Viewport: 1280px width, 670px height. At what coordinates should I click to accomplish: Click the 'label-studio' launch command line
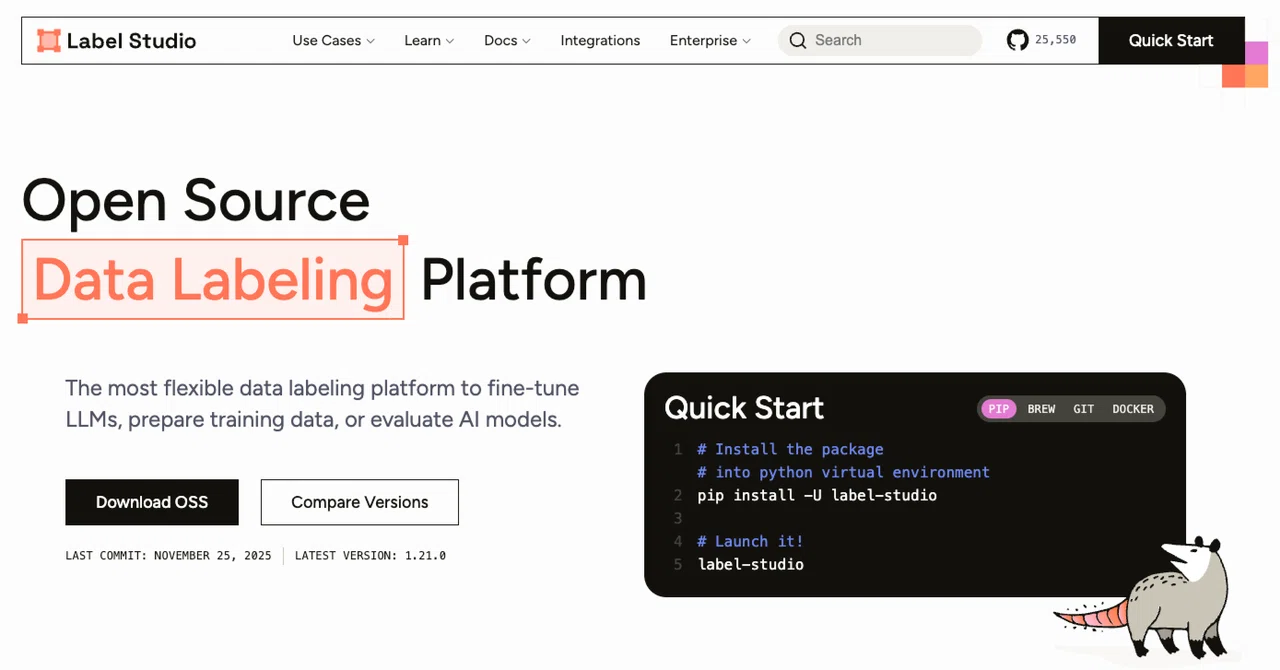(751, 564)
